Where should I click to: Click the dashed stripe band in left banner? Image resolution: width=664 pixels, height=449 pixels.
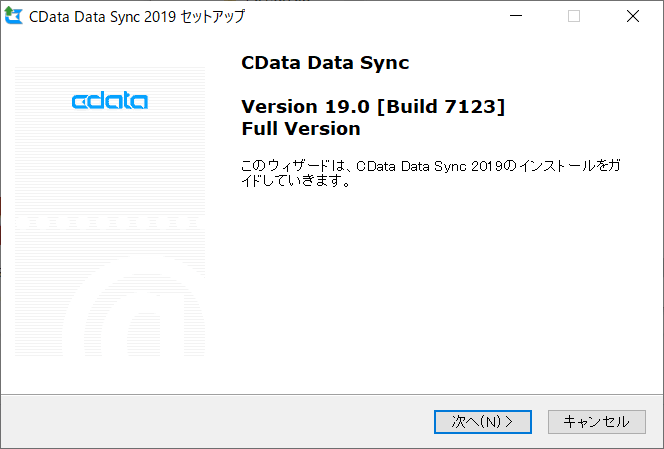click(110, 222)
